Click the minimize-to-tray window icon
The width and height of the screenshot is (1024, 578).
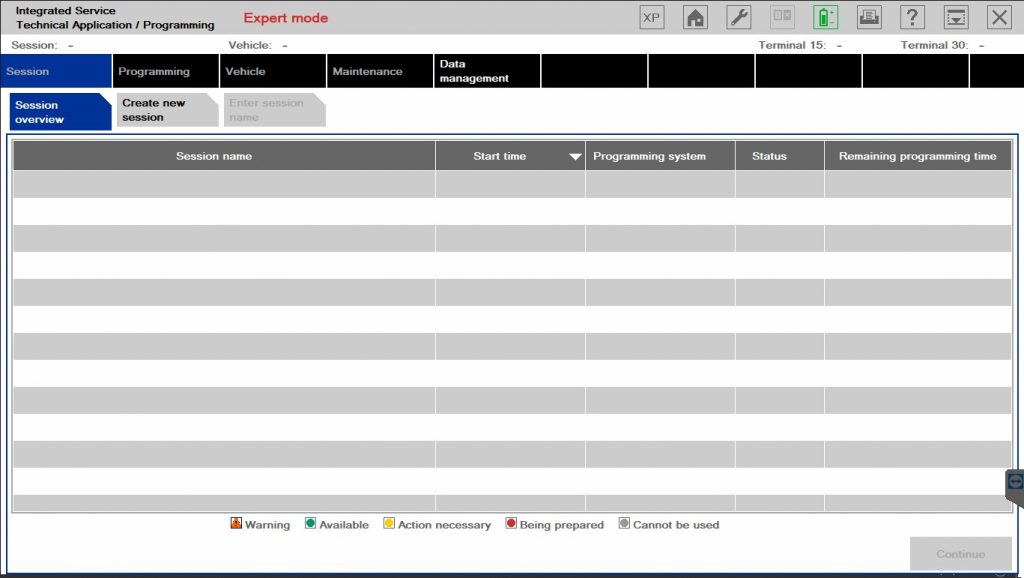click(x=956, y=17)
